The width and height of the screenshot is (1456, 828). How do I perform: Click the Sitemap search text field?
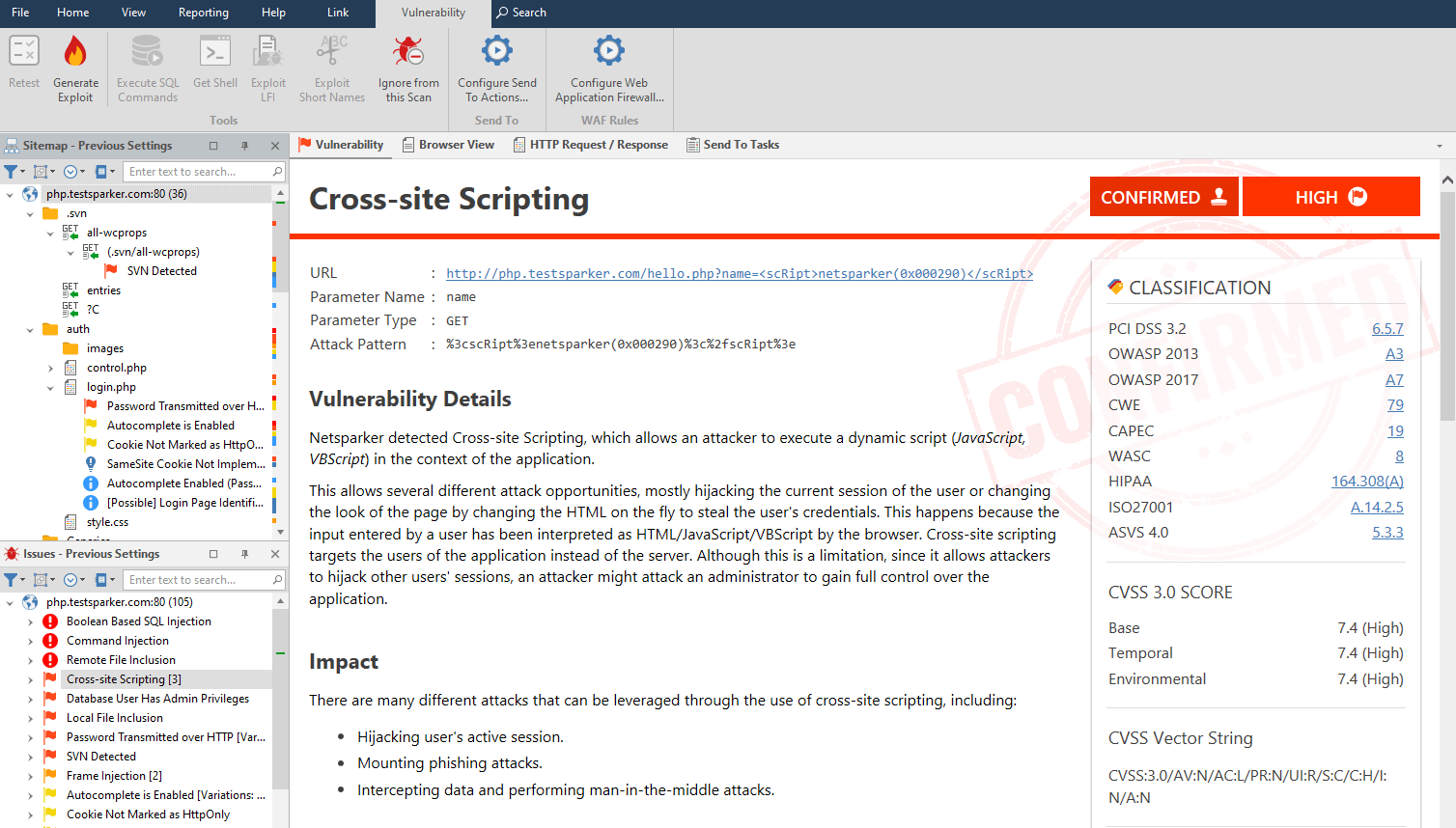pyautogui.click(x=196, y=172)
